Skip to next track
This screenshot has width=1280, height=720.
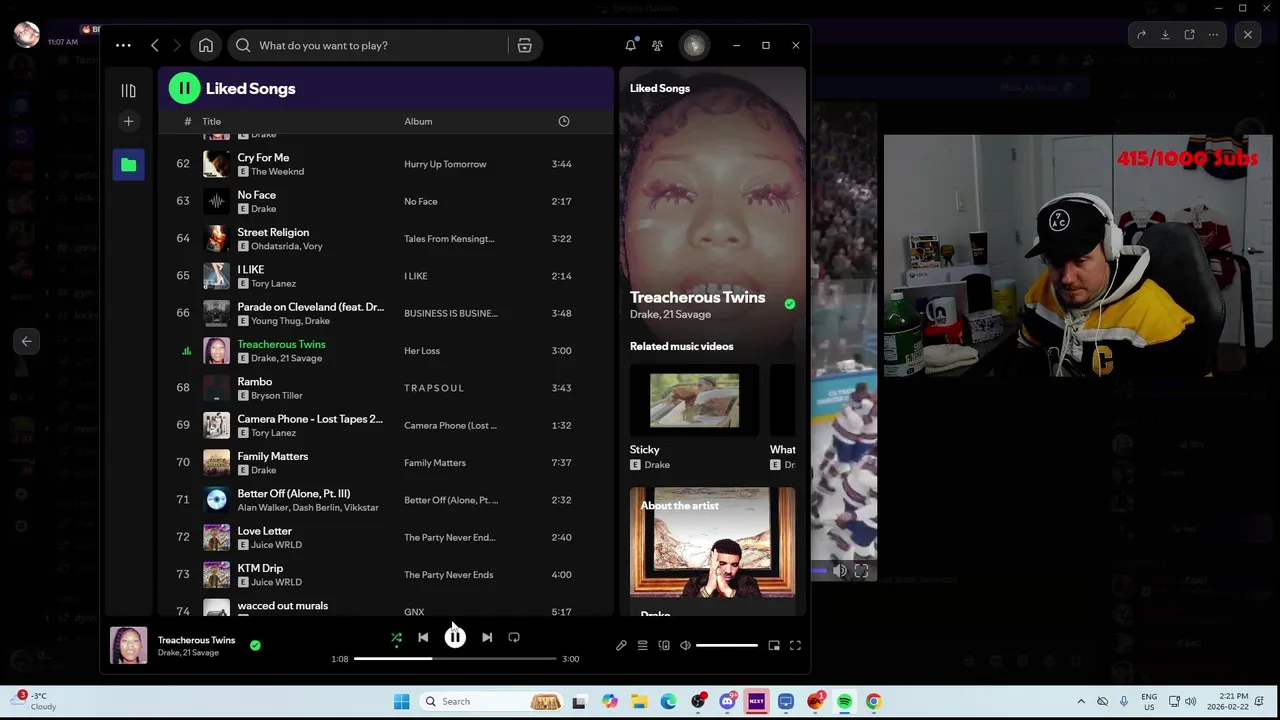(x=487, y=637)
